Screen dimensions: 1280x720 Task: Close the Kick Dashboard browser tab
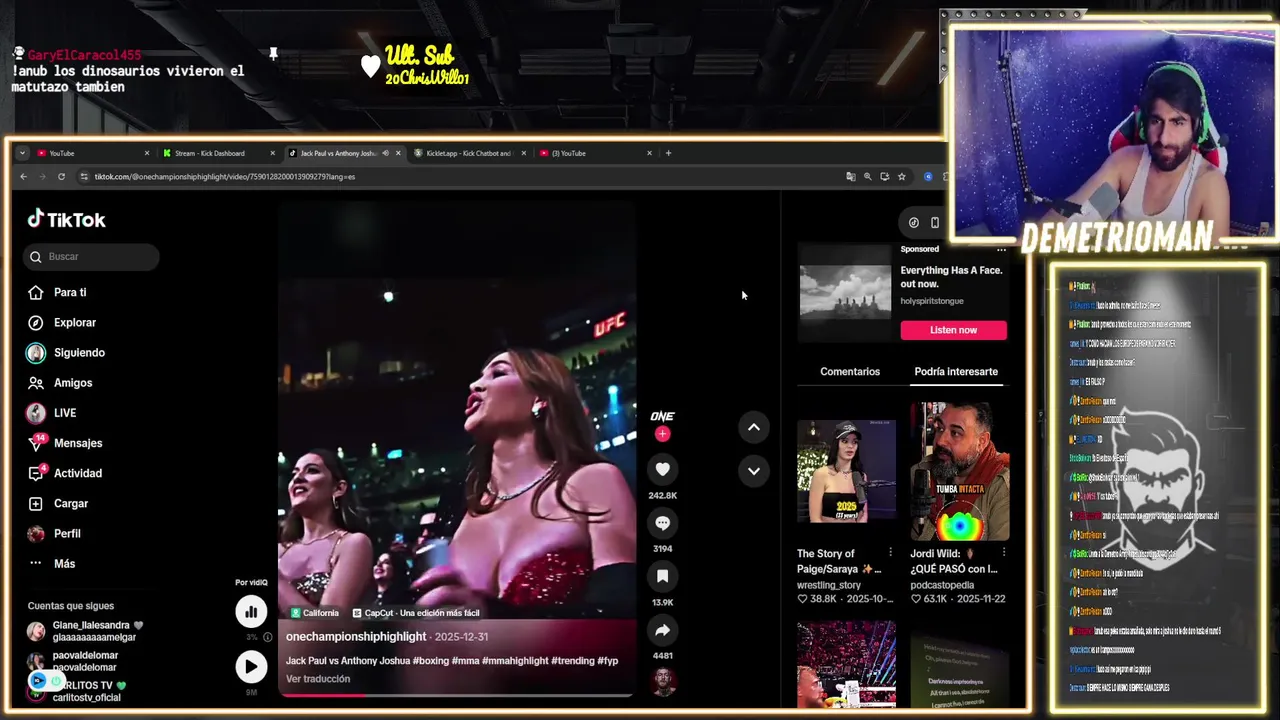(x=272, y=153)
